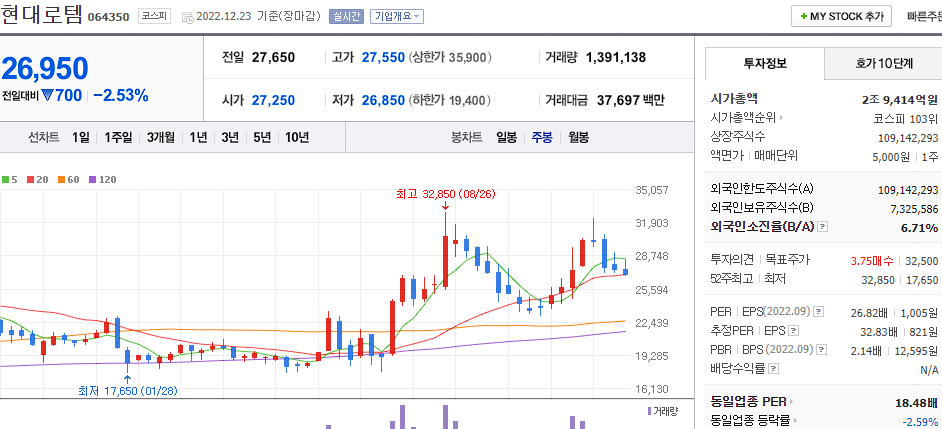Click the 상한가 35,900 text

pyautogui.click(x=451, y=58)
